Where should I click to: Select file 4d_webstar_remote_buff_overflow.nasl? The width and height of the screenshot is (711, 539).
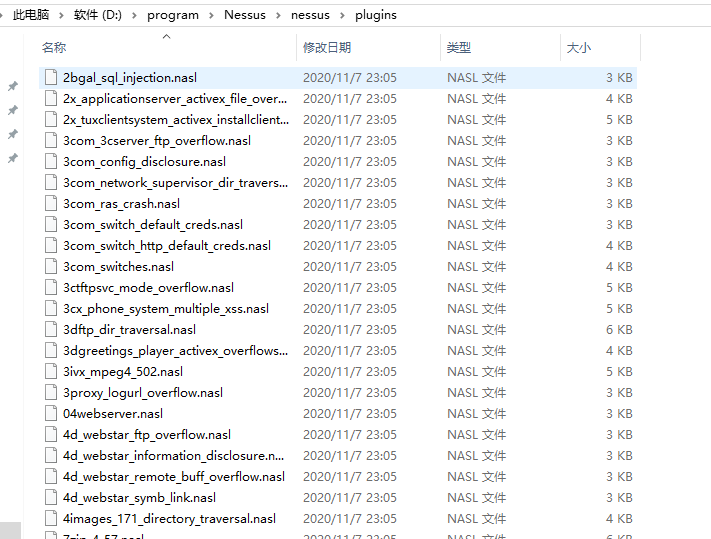tap(174, 477)
